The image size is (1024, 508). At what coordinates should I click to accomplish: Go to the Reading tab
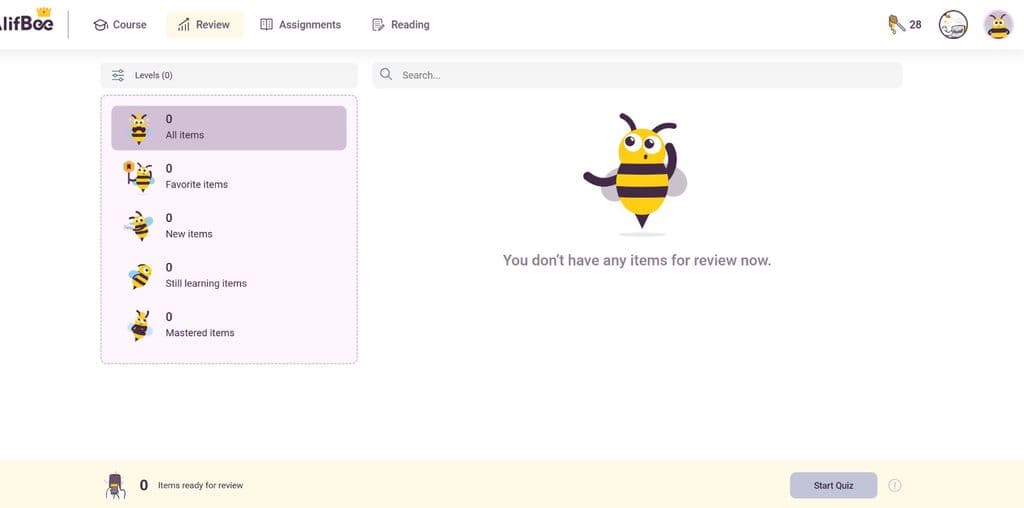click(x=400, y=25)
